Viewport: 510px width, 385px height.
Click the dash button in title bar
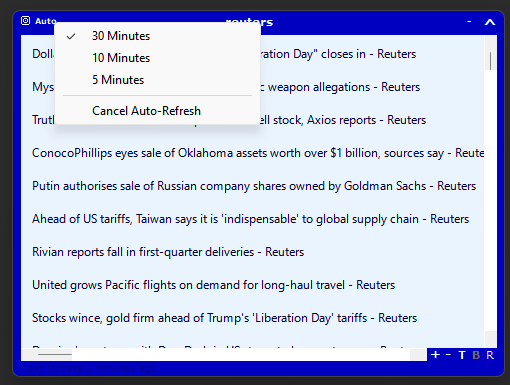click(x=469, y=22)
